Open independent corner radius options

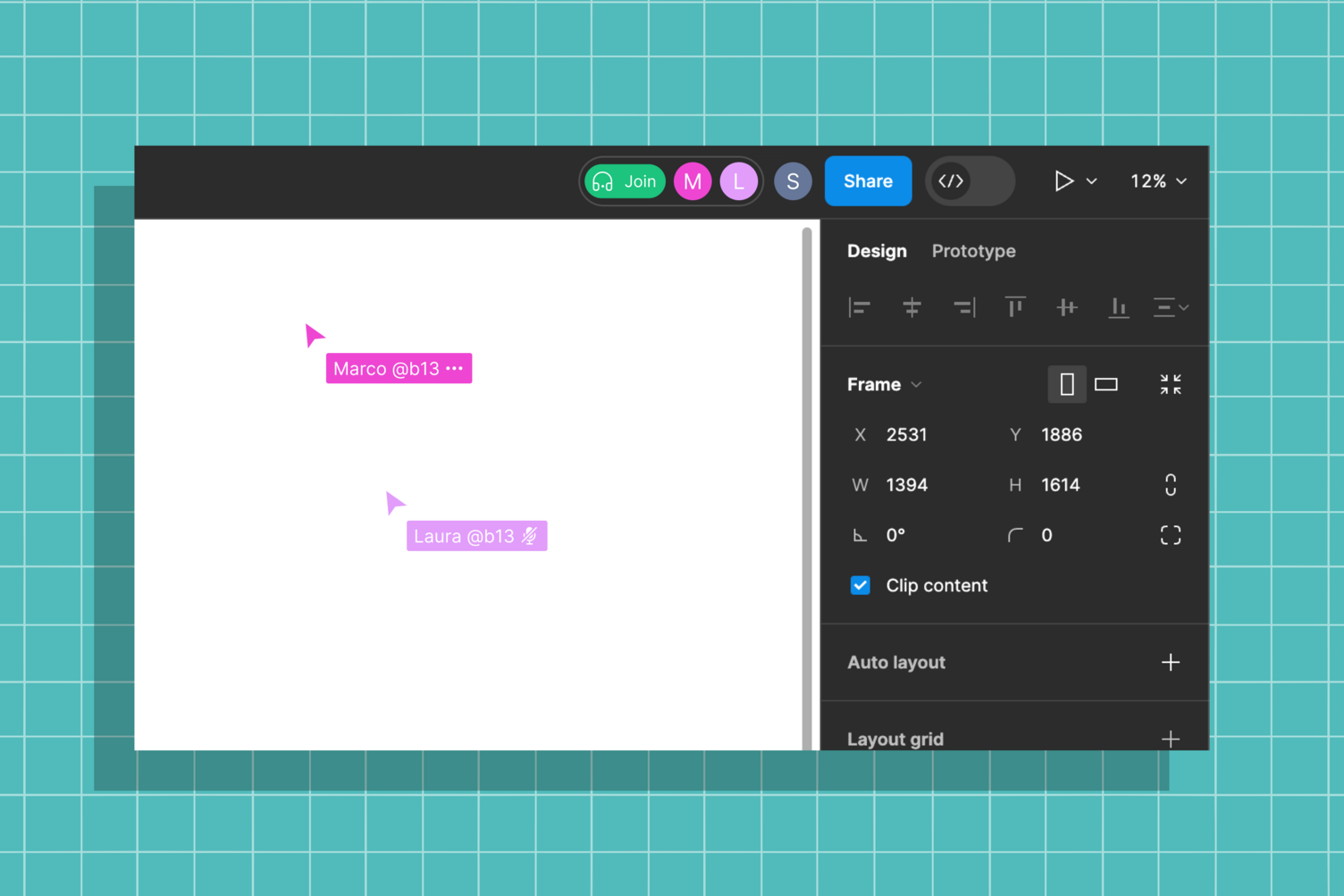[1171, 534]
